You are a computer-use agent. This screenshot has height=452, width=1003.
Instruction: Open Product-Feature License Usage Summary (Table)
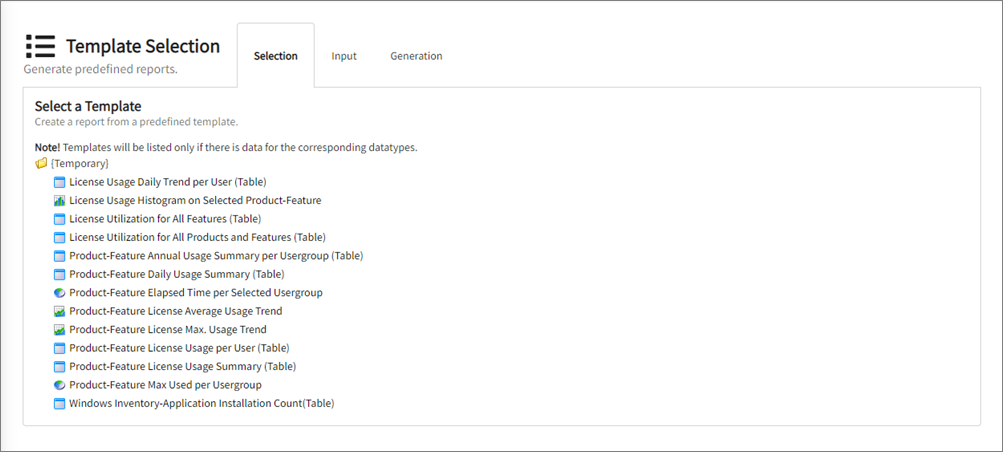pos(182,367)
